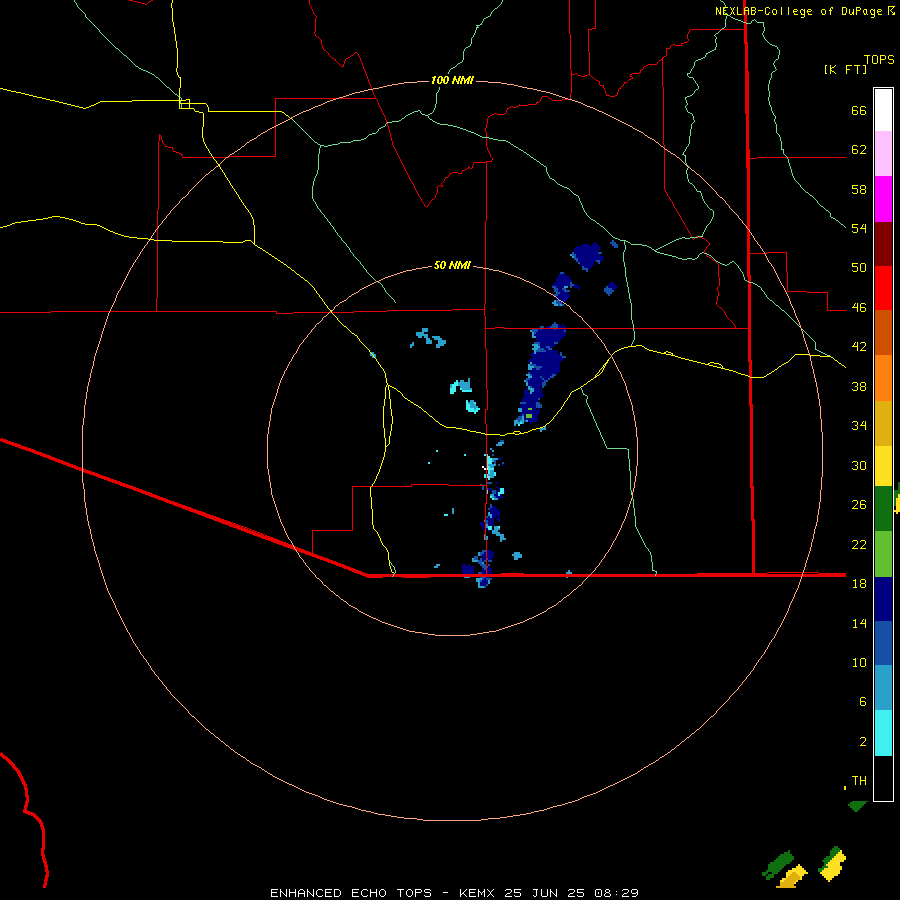Click the '54' scale label
The width and height of the screenshot is (900, 900).
click(x=859, y=228)
